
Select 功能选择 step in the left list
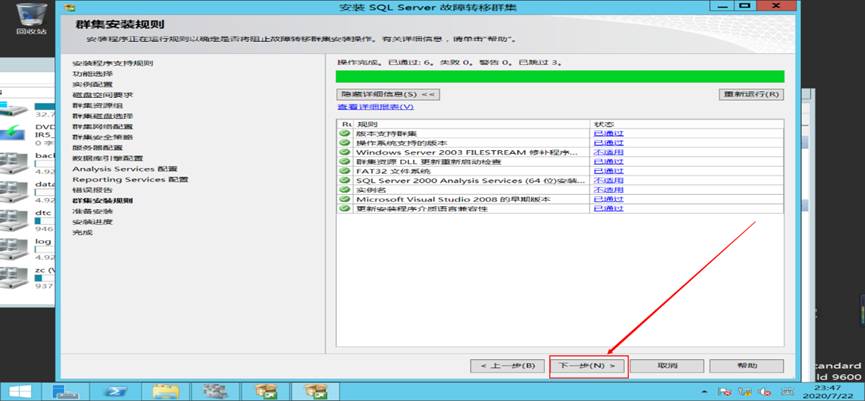[93, 74]
